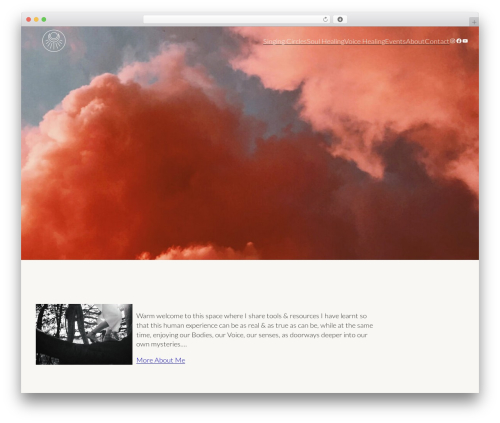Viewport: 500px width, 423px height.
Task: Open the Voice Healing menu item
Action: click(x=364, y=41)
